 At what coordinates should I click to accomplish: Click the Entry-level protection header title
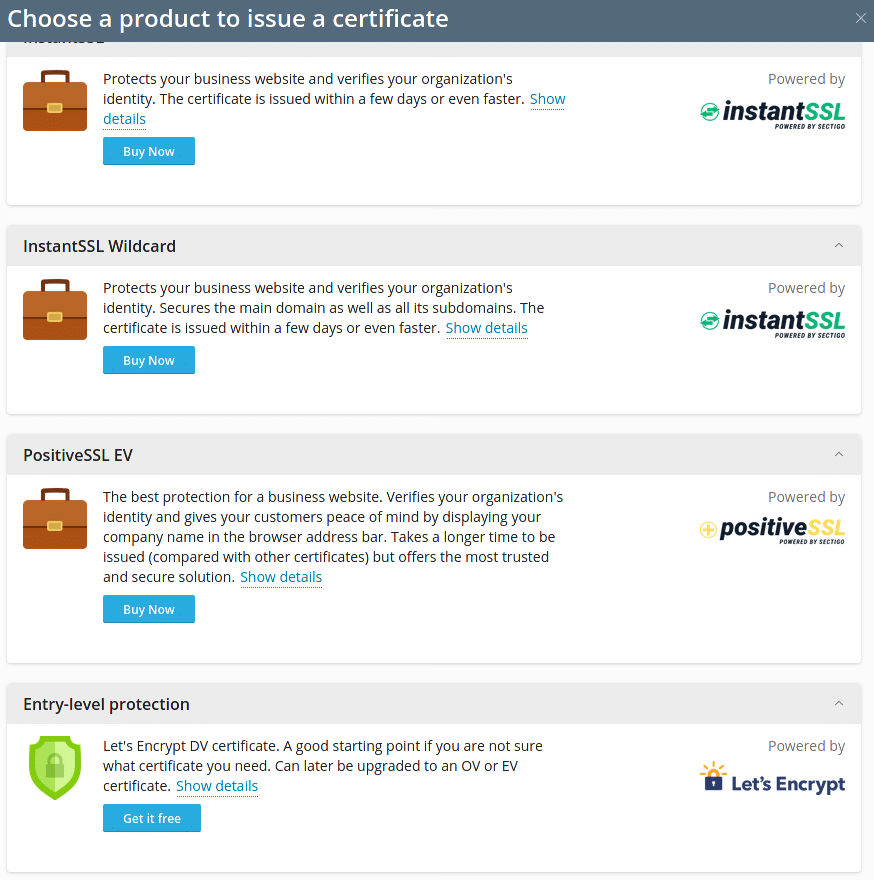point(106,704)
